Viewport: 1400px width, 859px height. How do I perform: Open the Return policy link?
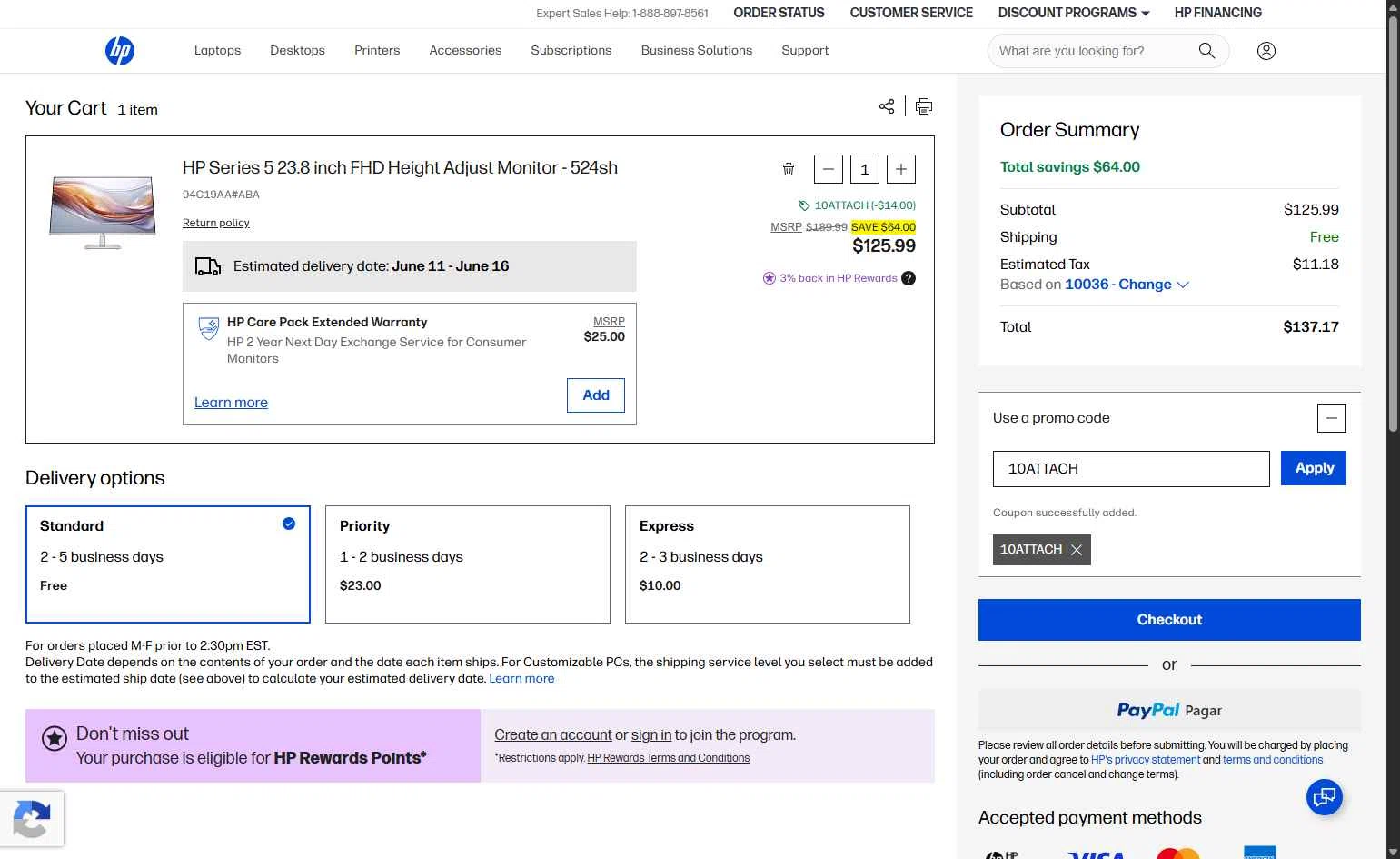coord(215,223)
